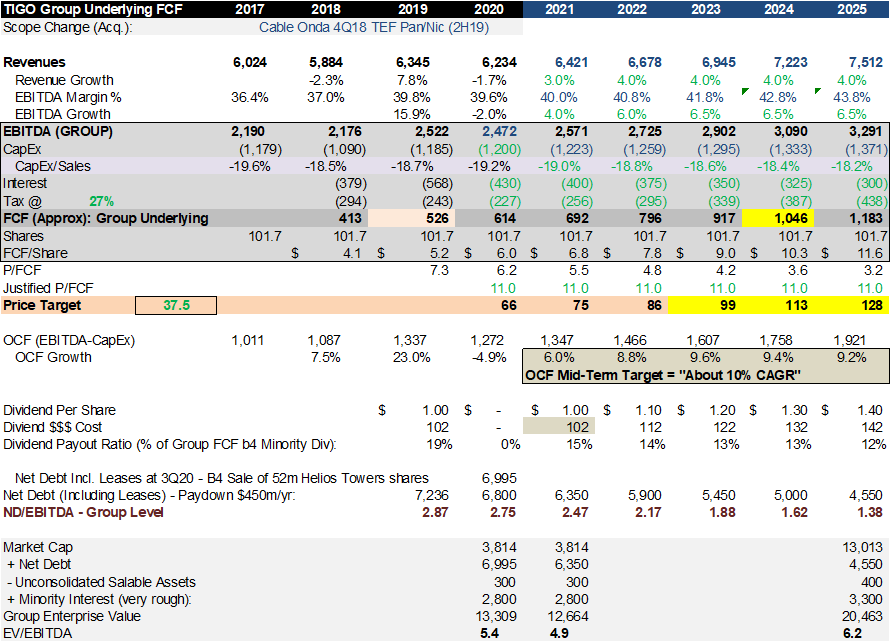The width and height of the screenshot is (891, 643).
Task: Click the 2025 ND/EBITDA value 1.38
Action: 869,512
